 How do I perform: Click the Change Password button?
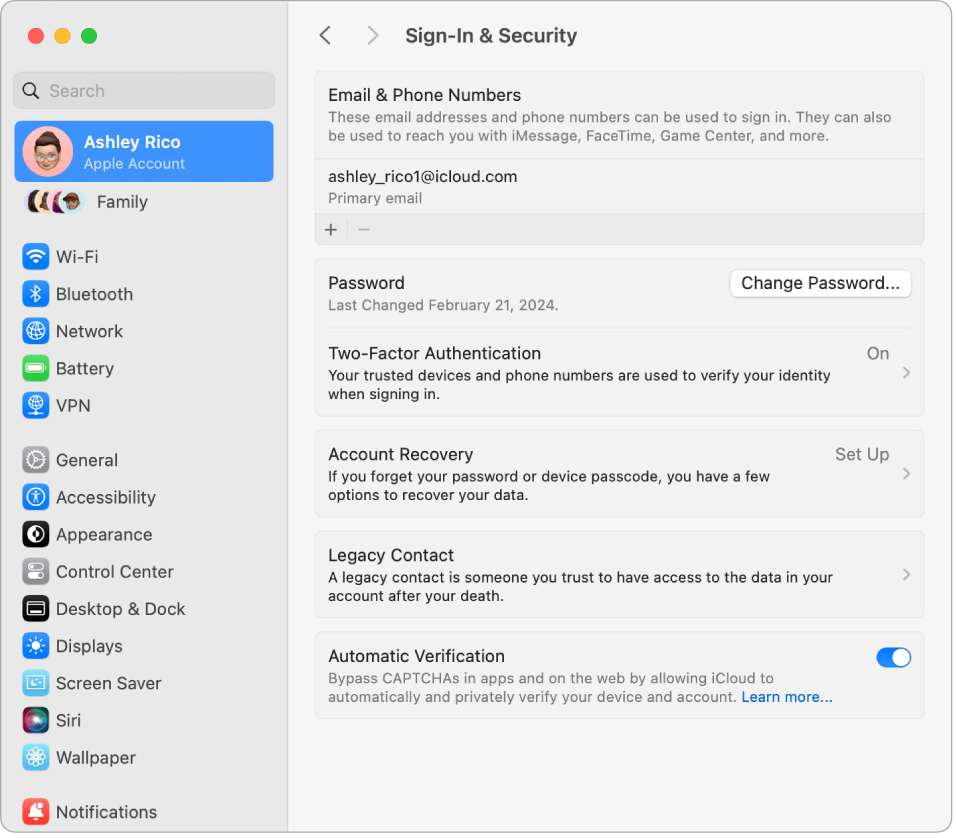pos(820,283)
